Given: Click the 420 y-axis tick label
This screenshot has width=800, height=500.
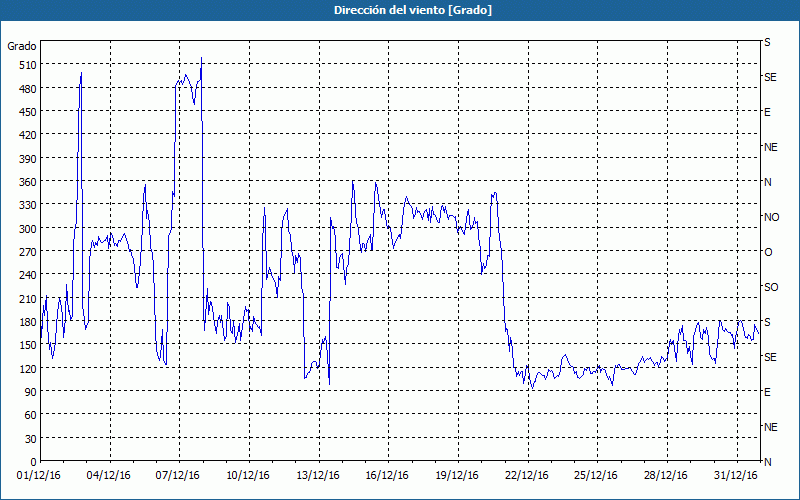Looking at the screenshot, I should click(27, 135).
